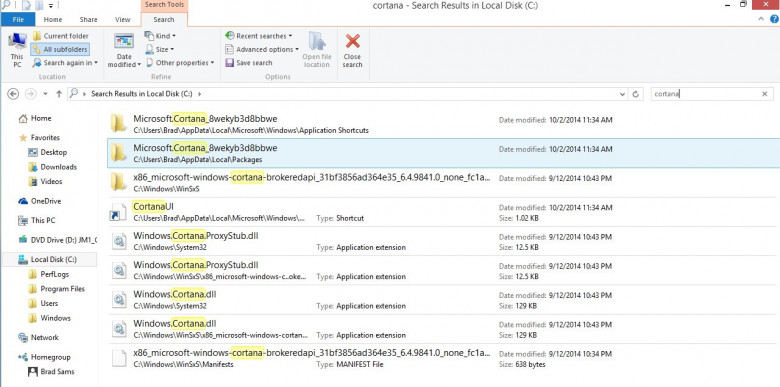Viewport: 780px width, 387px height.
Task: Go up one level with Up arrow
Action: click(59, 94)
